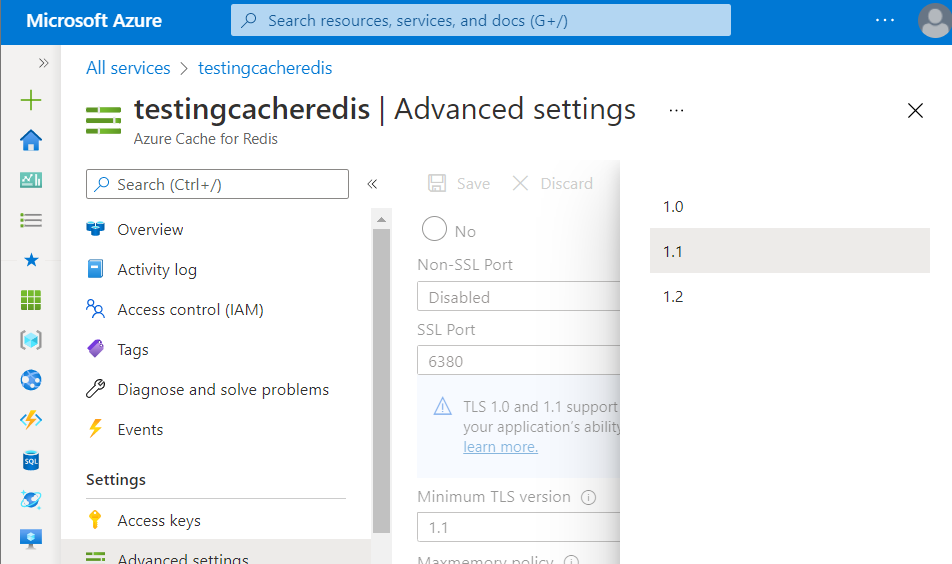The image size is (952, 564).
Task: Open the Home icon in left rail
Action: (31, 141)
